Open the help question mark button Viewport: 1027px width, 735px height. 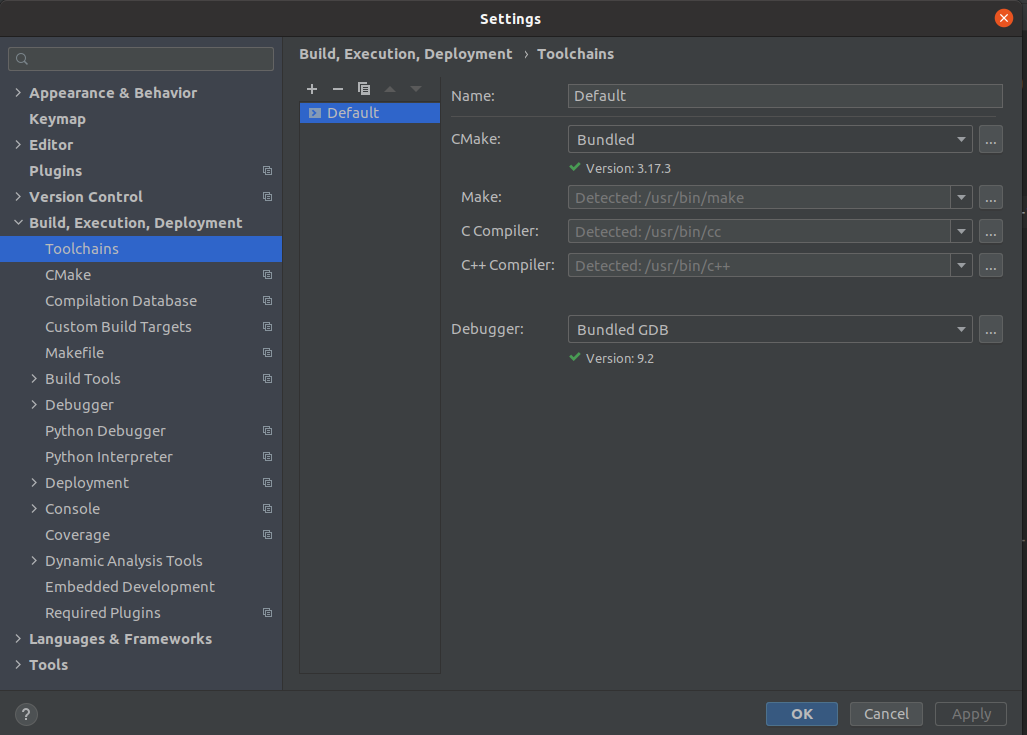26,714
